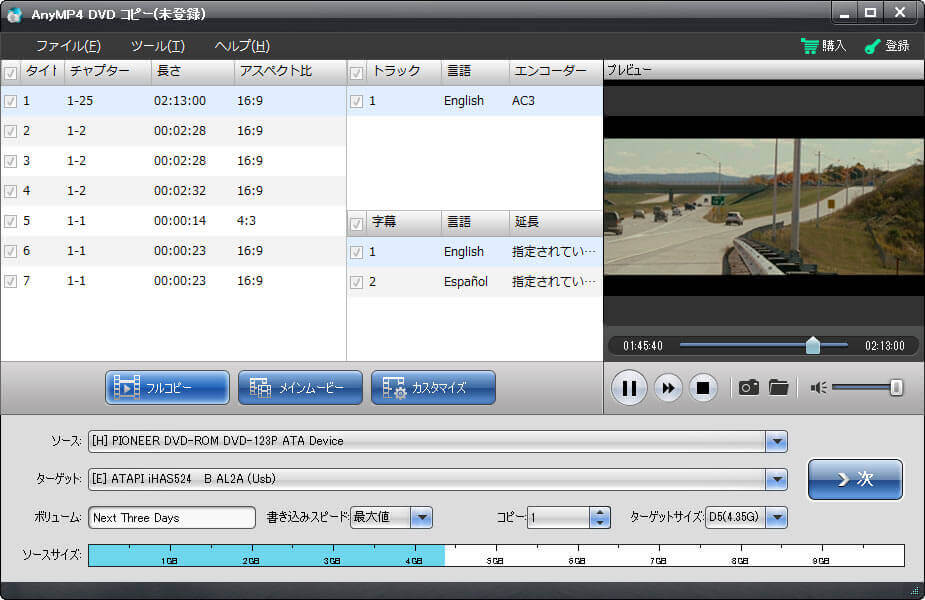This screenshot has width=925, height=600.
Task: Take a snapshot with the camera icon
Action: point(748,387)
